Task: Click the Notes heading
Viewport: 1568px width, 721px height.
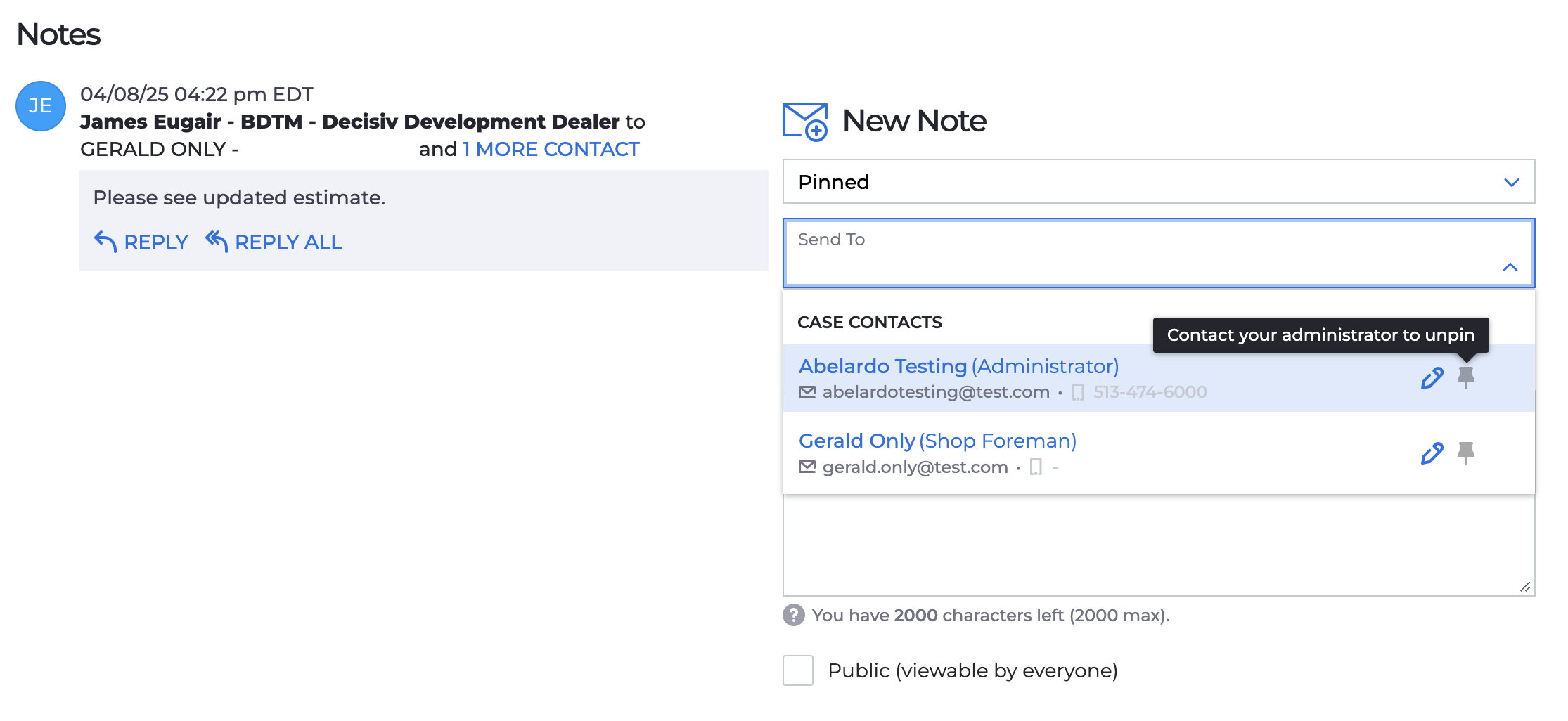Action: 58,34
